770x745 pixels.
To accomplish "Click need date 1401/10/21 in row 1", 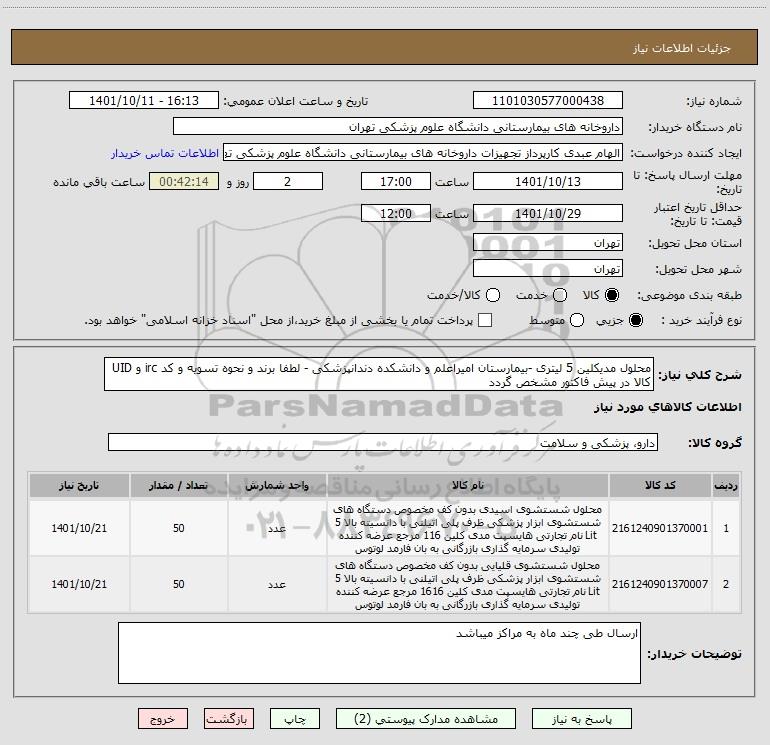I will point(79,528).
